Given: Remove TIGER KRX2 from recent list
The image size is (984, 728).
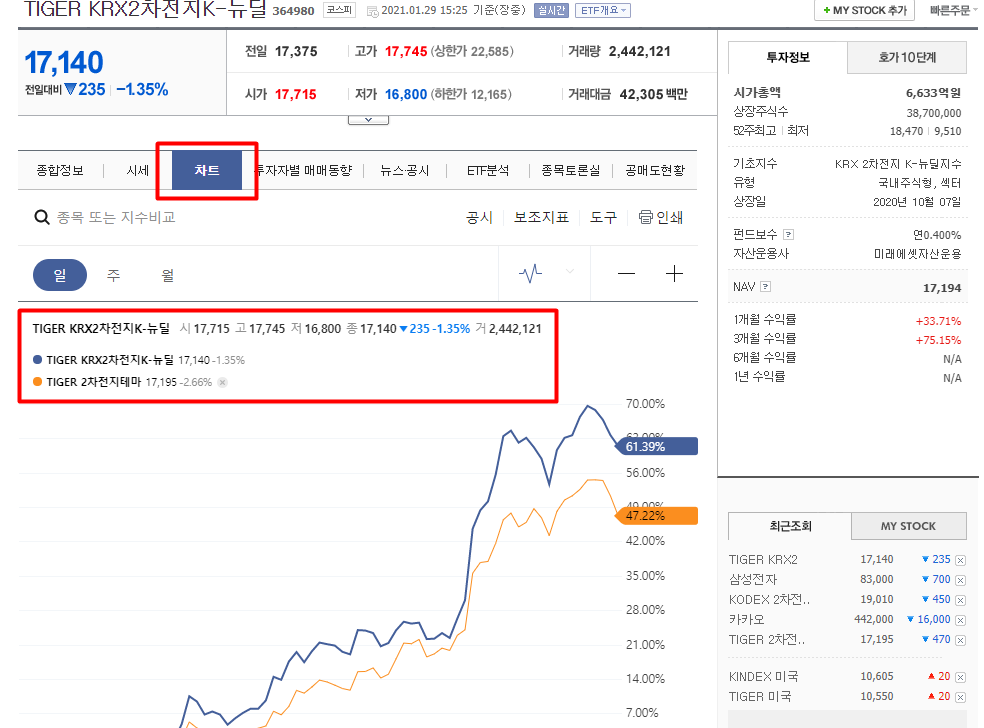Looking at the screenshot, I should (x=960, y=560).
